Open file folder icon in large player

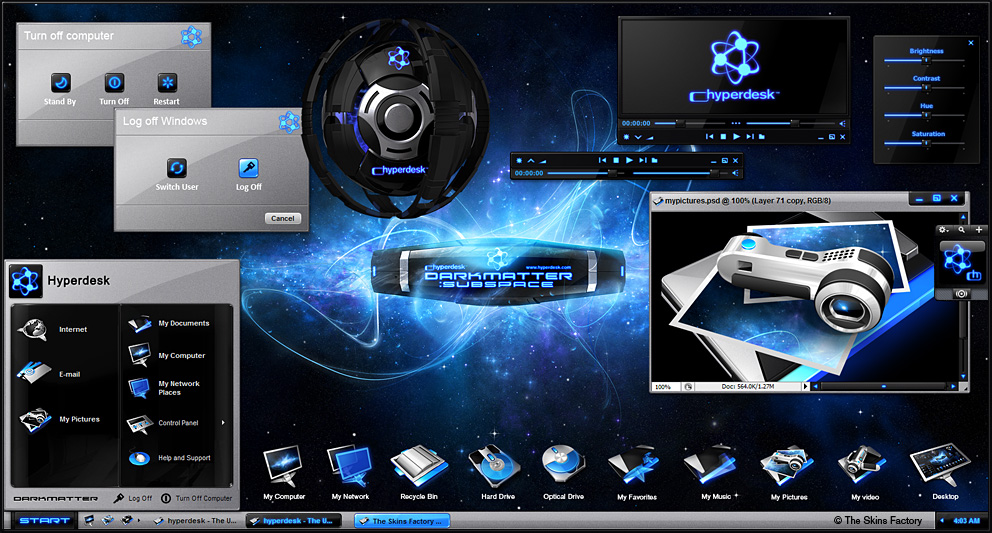point(762,136)
